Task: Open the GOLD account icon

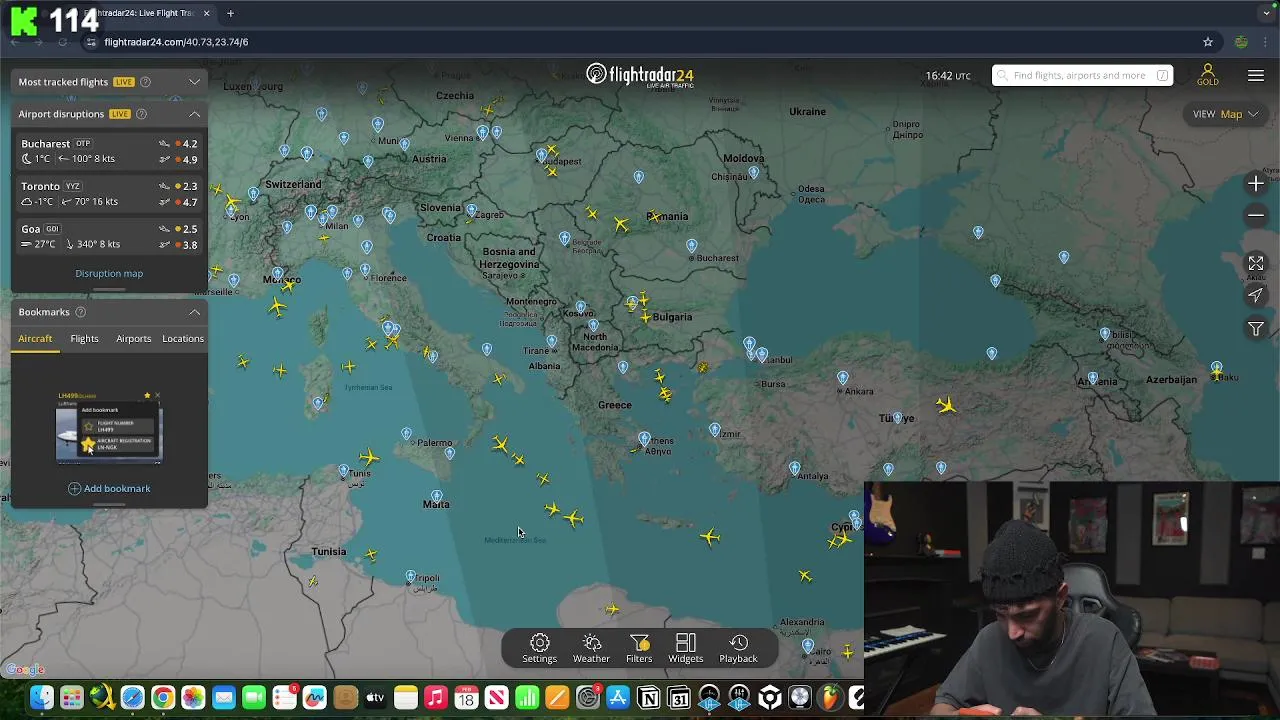Action: point(1207,76)
